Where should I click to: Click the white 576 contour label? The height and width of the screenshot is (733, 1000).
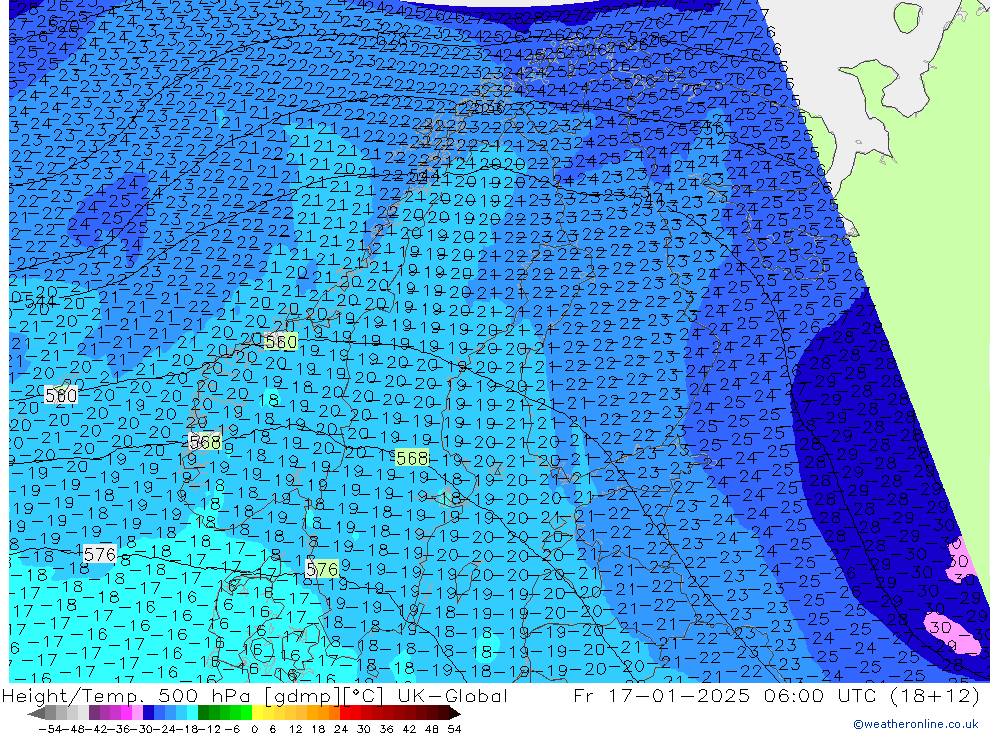[100, 554]
